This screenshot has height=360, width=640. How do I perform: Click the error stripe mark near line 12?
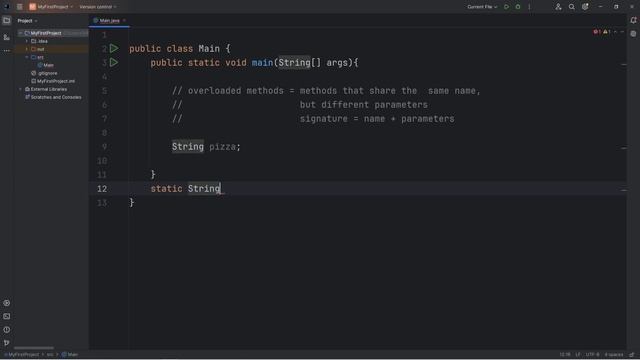pyautogui.click(x=624, y=190)
